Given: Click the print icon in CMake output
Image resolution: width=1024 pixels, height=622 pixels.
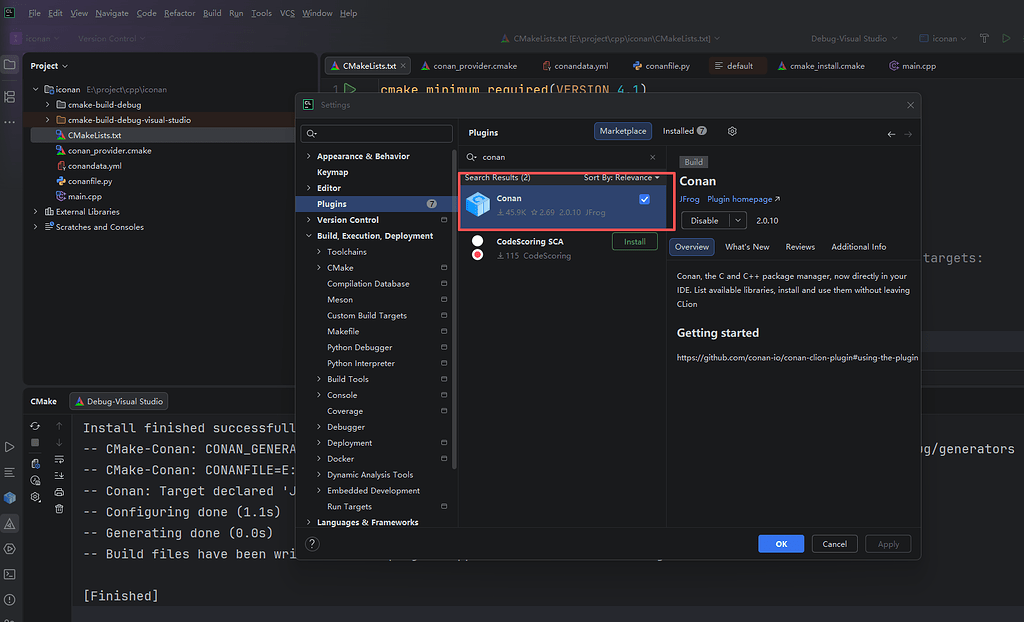Looking at the screenshot, I should (59, 492).
